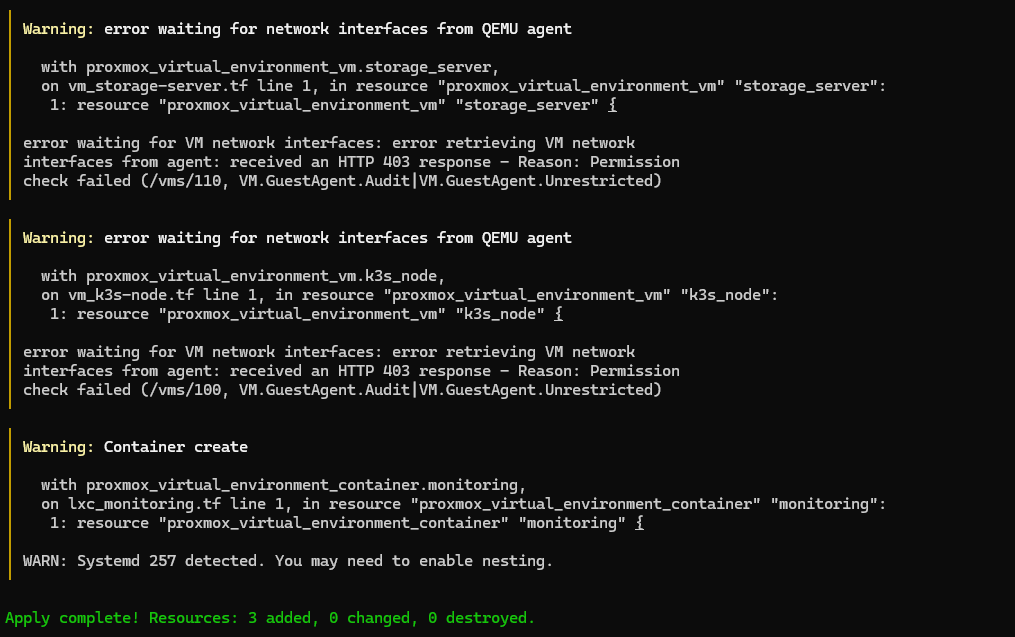Click the second 'Warning:' label about QEMU agent

pos(58,238)
